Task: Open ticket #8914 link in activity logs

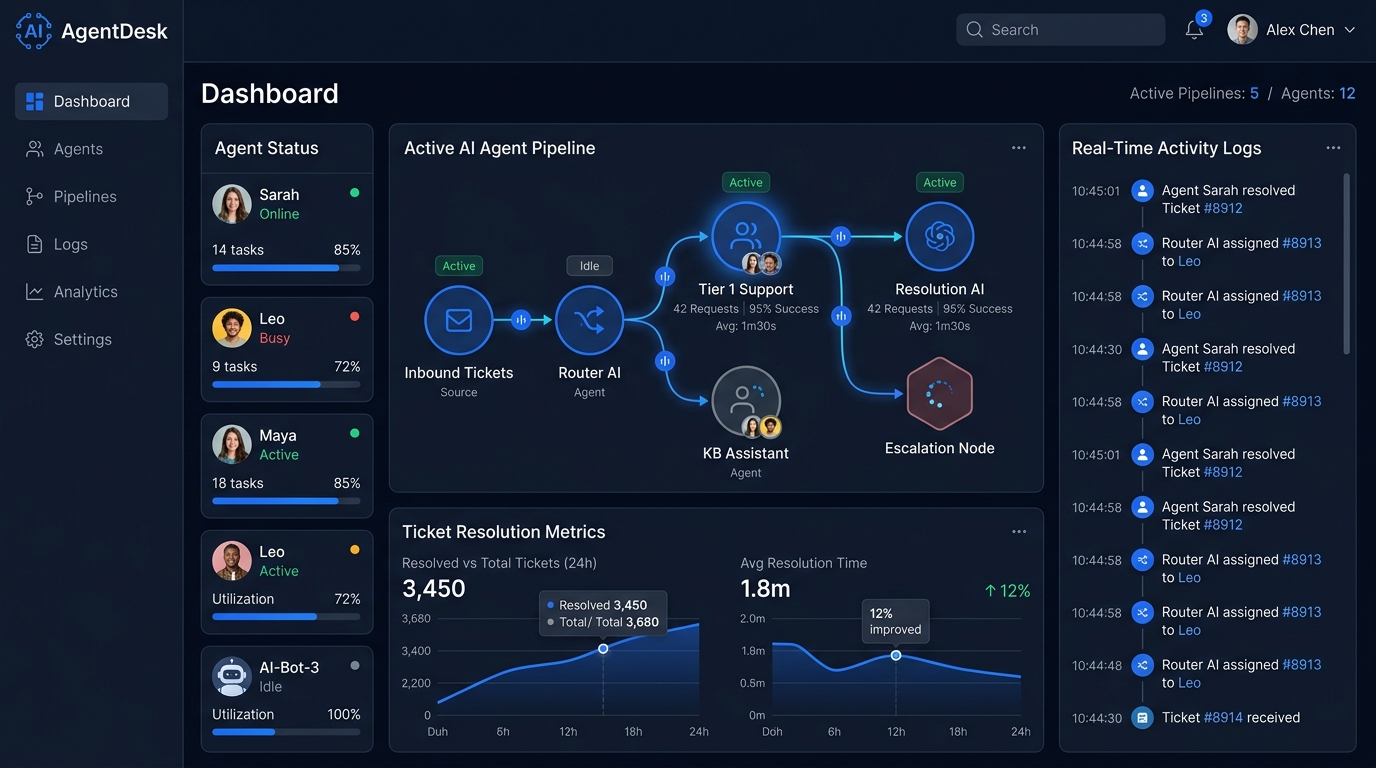Action: (x=1224, y=718)
